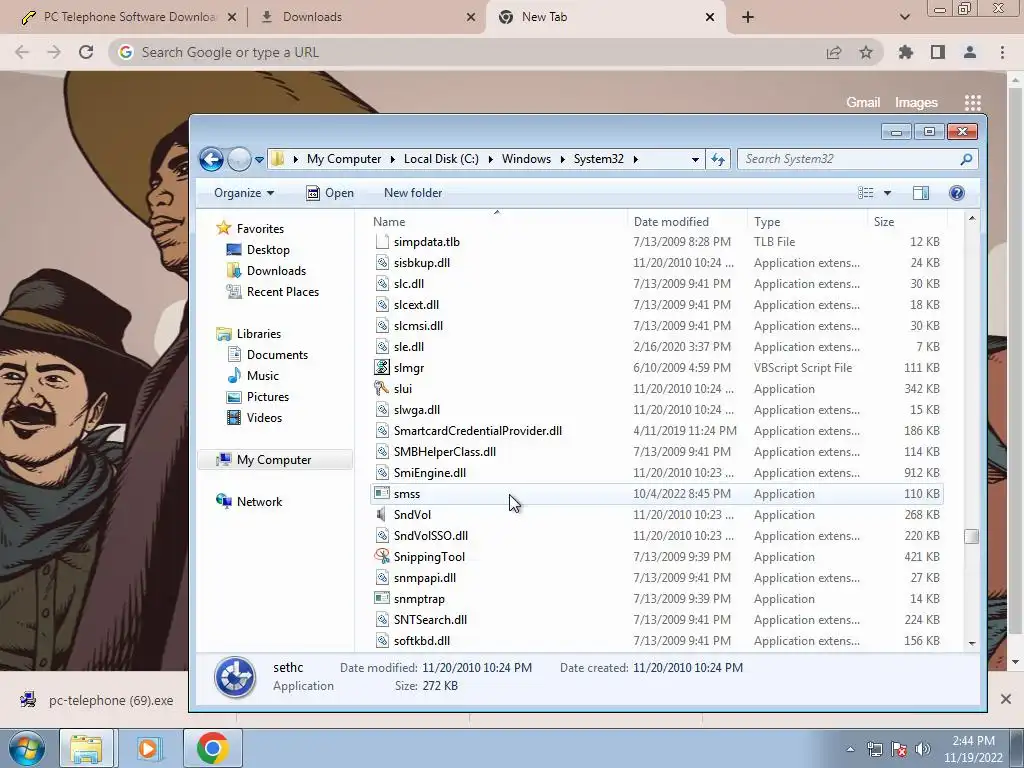This screenshot has width=1024, height=768.
Task: Open Downloads in the navigation pane
Action: point(266,270)
